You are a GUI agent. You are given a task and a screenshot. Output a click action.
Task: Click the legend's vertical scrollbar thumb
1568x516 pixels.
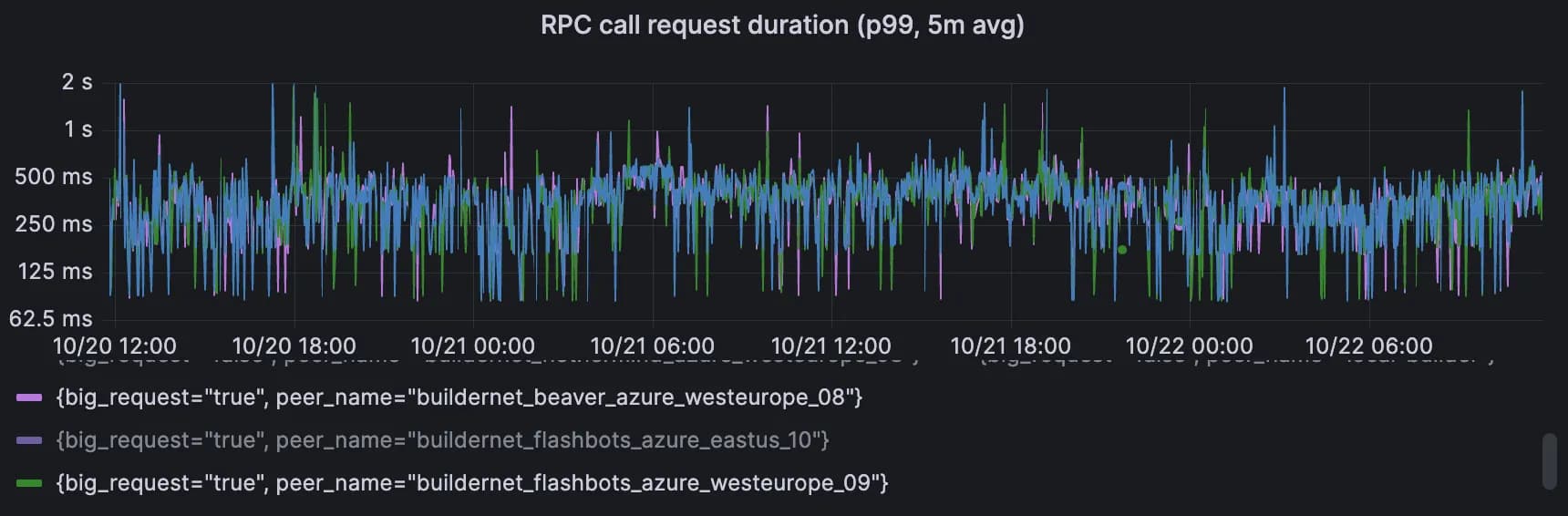[x=1549, y=461]
